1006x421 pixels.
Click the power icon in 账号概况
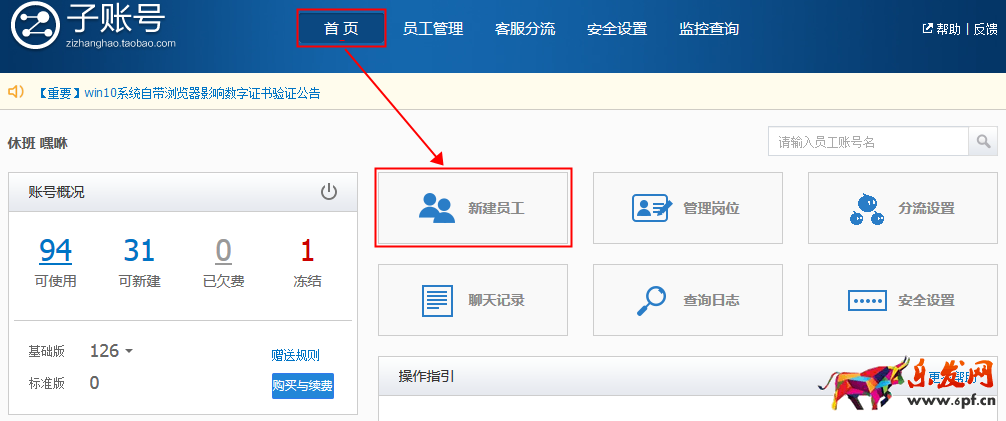(x=329, y=192)
